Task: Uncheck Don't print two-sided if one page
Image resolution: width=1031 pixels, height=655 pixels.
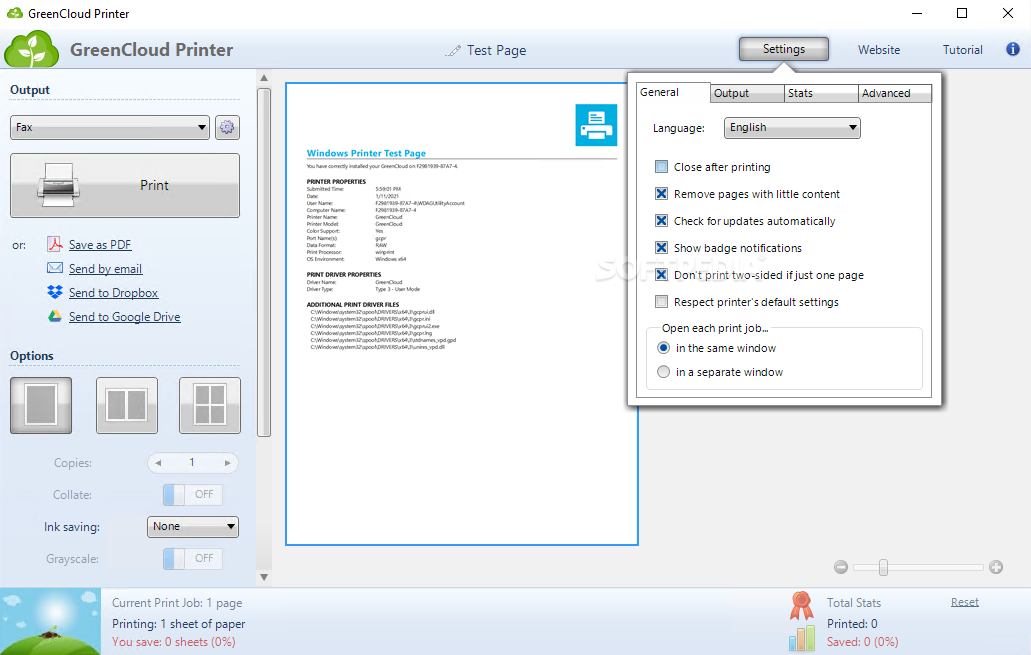Action: coord(661,275)
